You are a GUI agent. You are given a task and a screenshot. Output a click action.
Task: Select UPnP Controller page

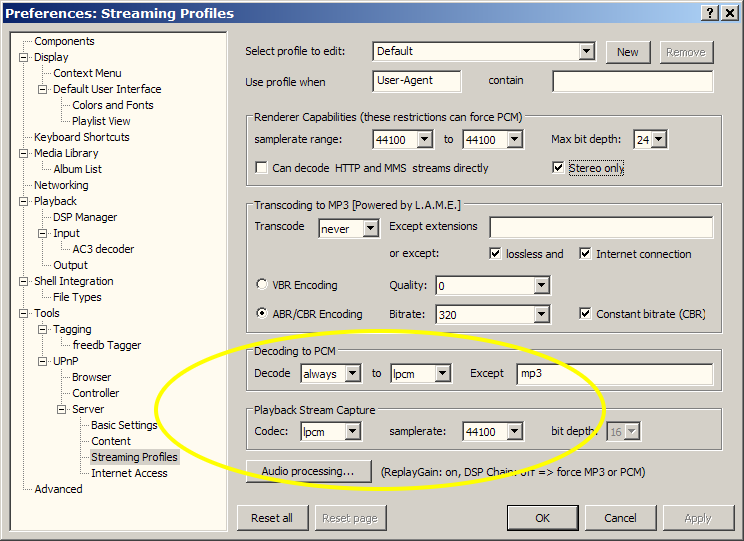click(x=95, y=393)
